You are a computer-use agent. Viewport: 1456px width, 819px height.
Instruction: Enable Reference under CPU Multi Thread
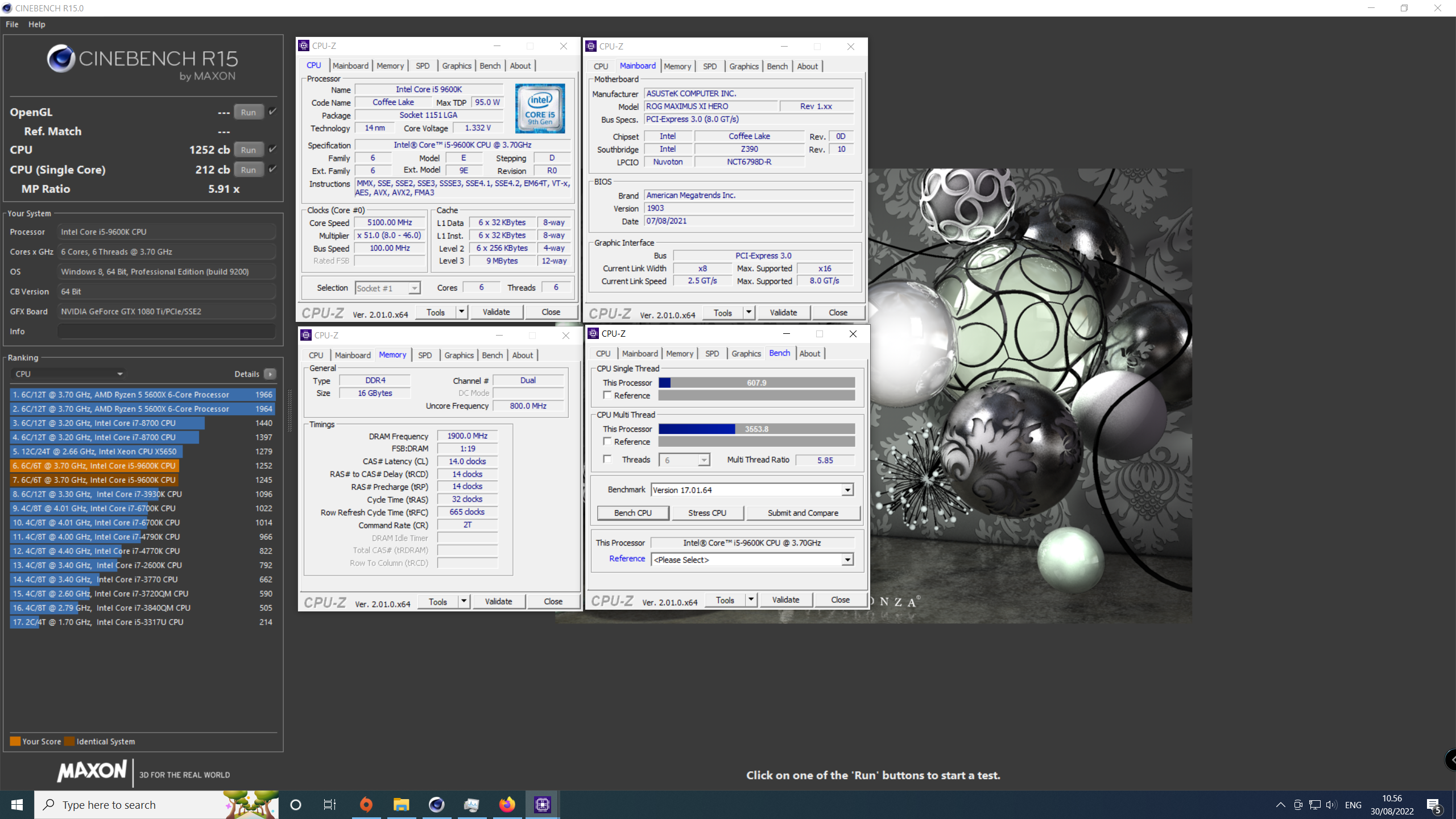(607, 441)
